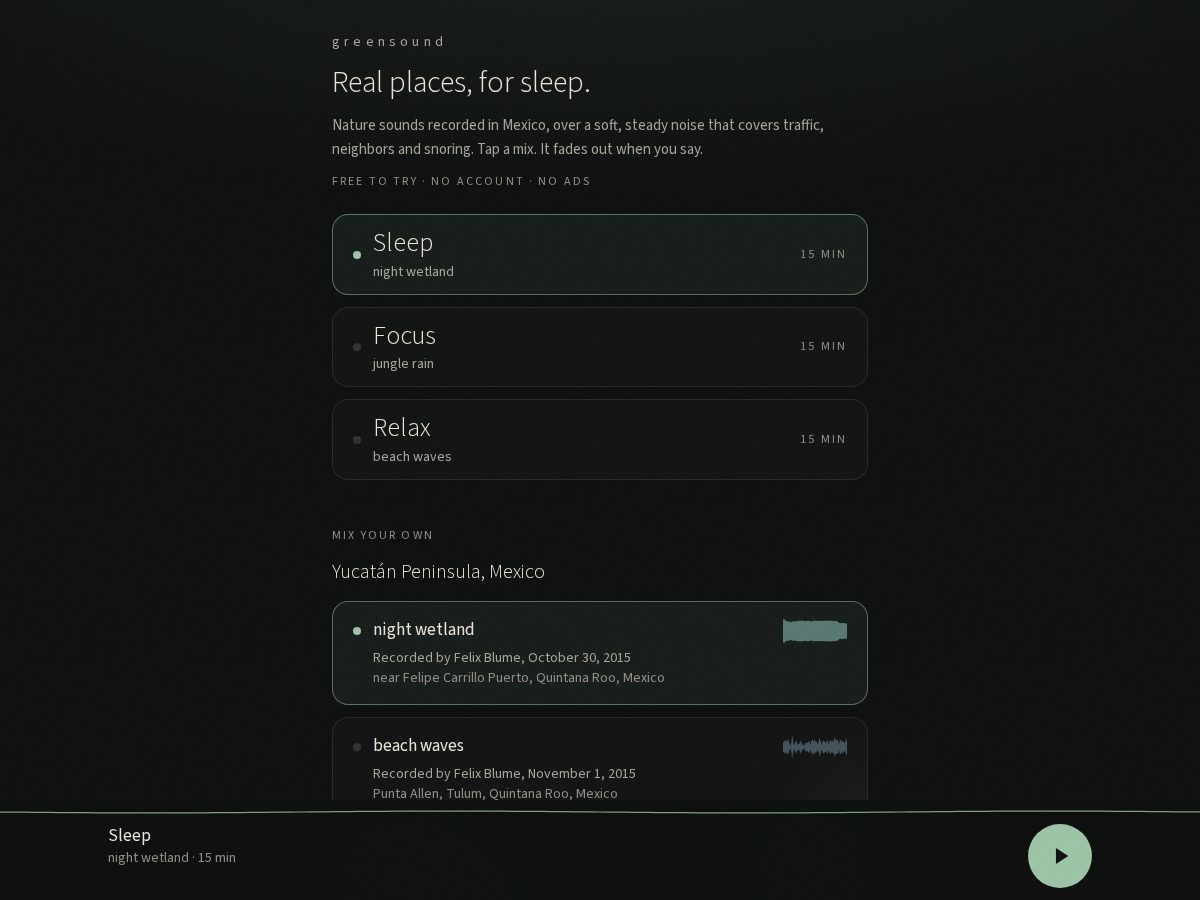Pick the Relax beach waves mix
This screenshot has height=900, width=1200.
point(600,439)
